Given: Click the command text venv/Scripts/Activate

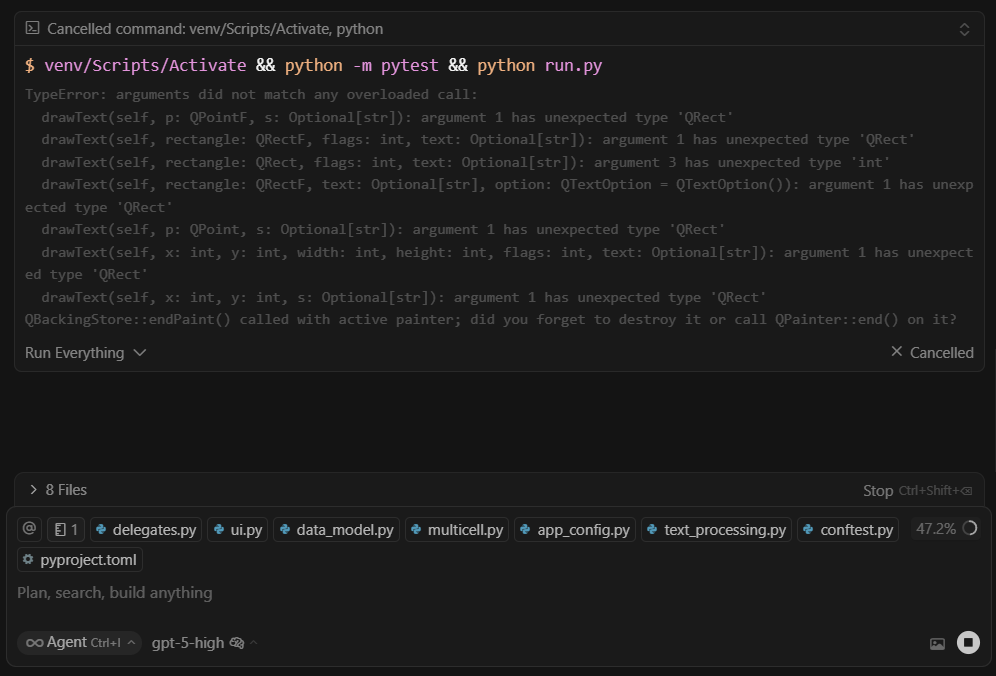Looking at the screenshot, I should tap(145, 65).
